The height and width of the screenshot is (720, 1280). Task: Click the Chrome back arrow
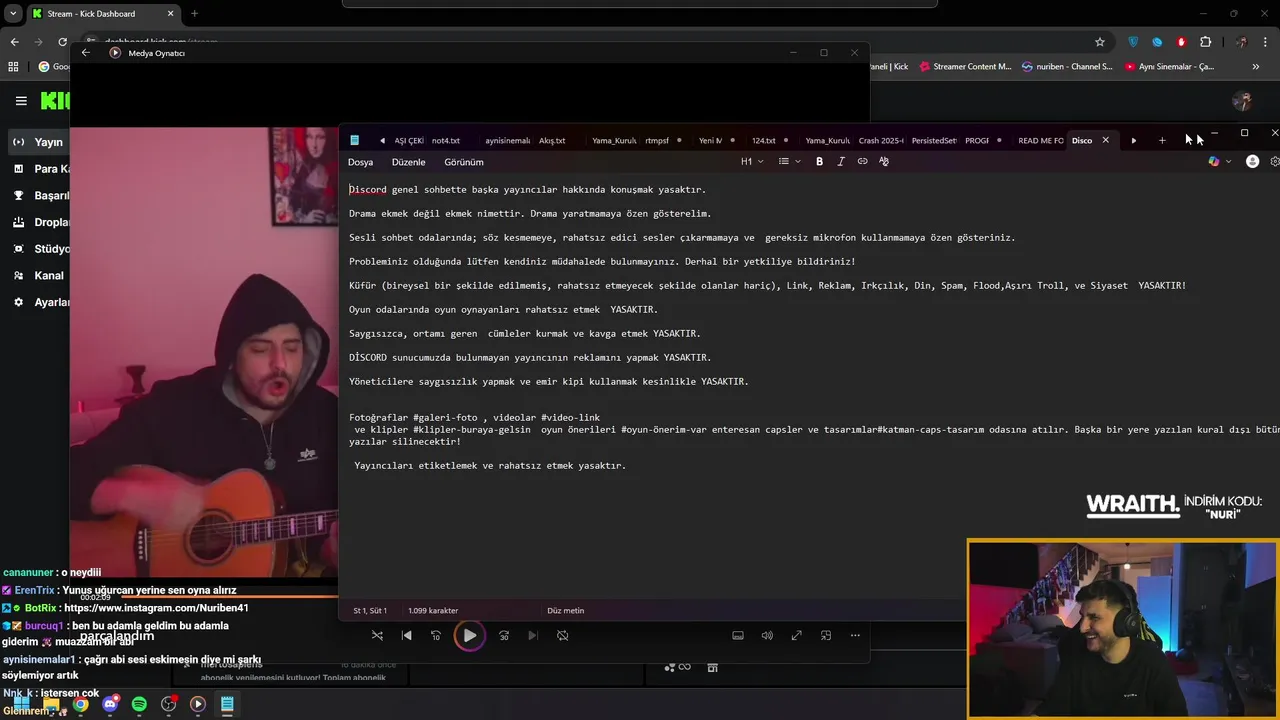(14, 42)
